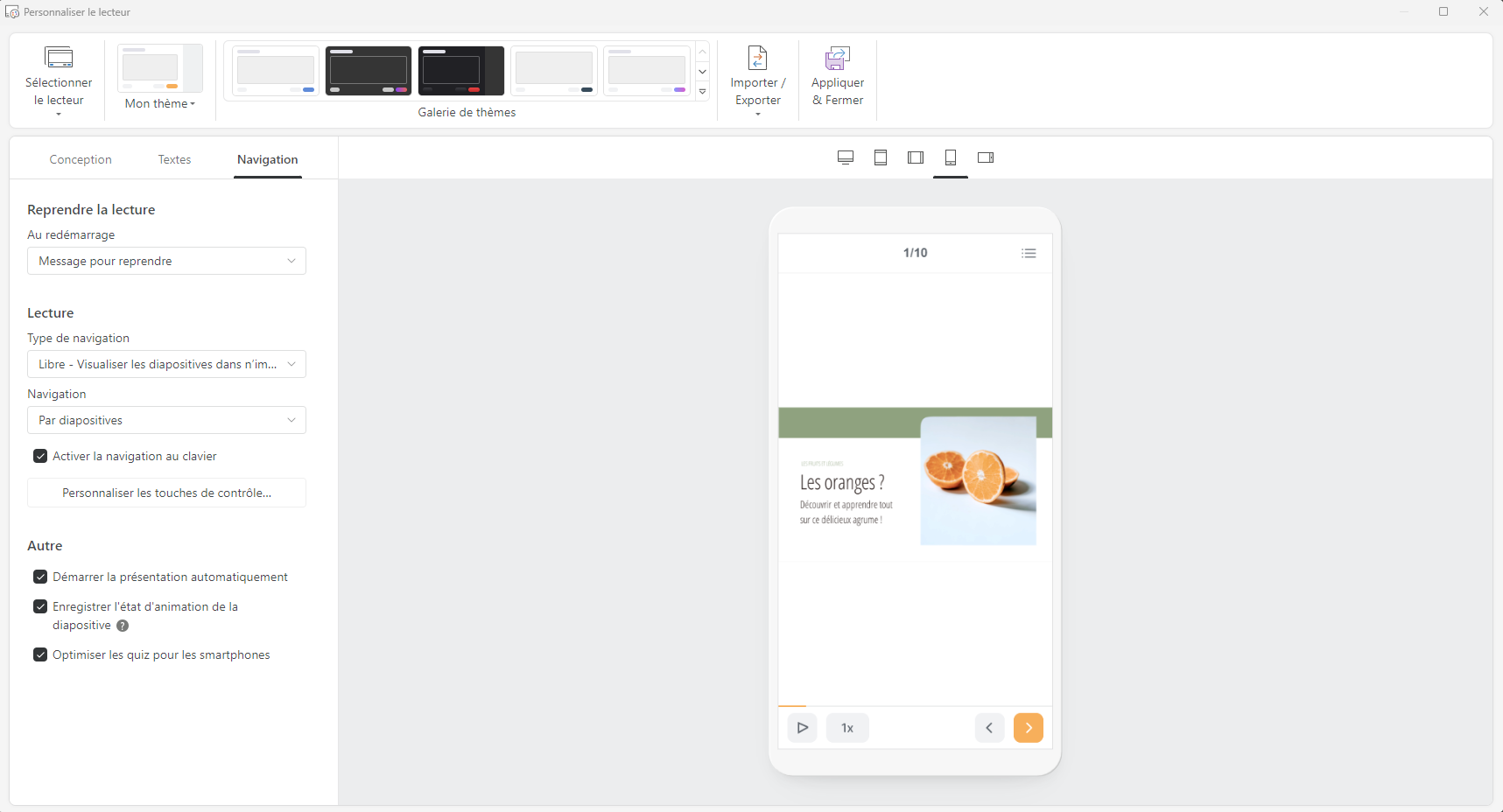Switch preview to desktop view
Image resolution: width=1503 pixels, height=812 pixels.
(846, 157)
